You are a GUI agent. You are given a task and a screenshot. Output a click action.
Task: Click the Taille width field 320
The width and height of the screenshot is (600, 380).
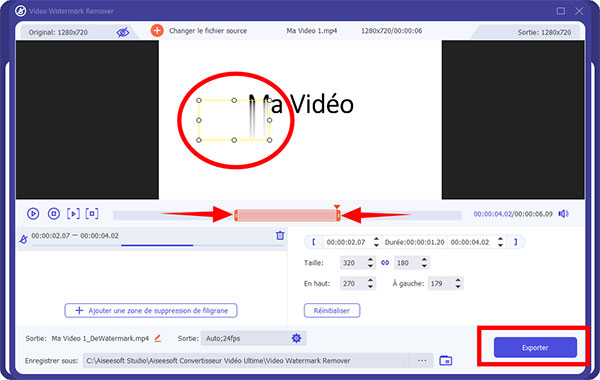coord(353,263)
